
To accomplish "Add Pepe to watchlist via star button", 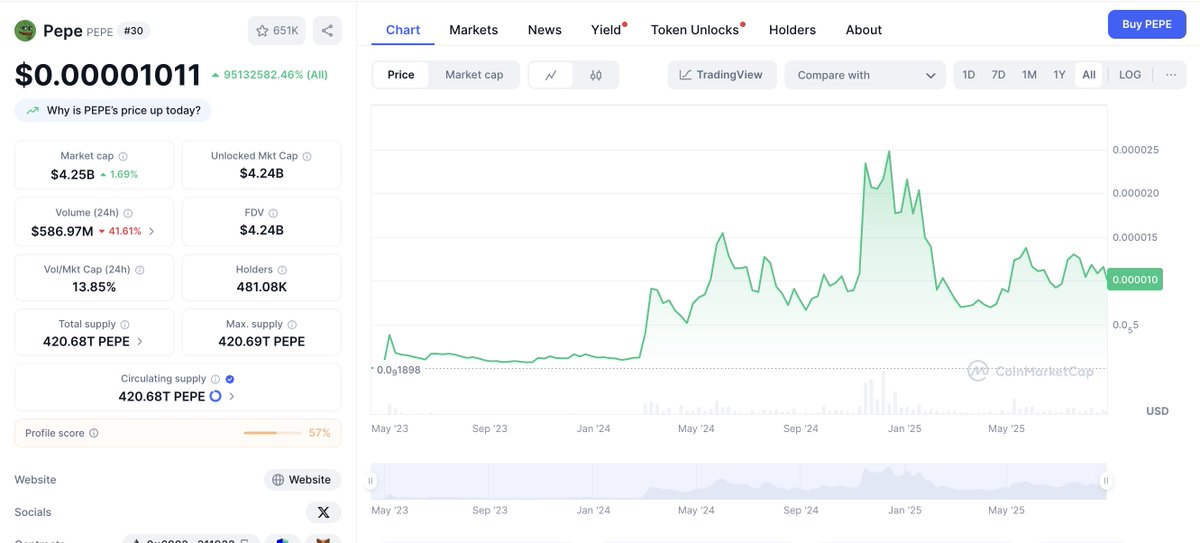I will (277, 31).
